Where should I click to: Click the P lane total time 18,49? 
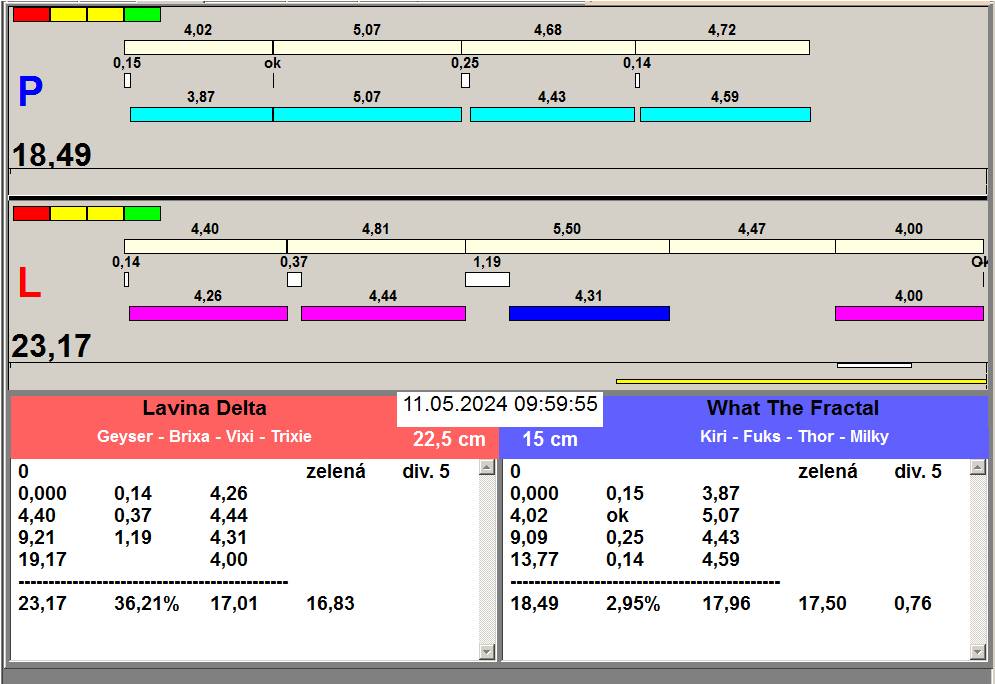(52, 155)
